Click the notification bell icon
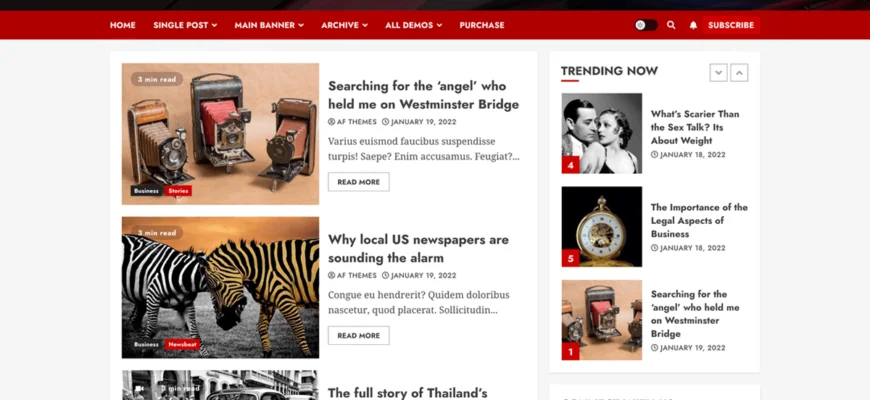Viewport: 870px width, 400px height. [693, 25]
